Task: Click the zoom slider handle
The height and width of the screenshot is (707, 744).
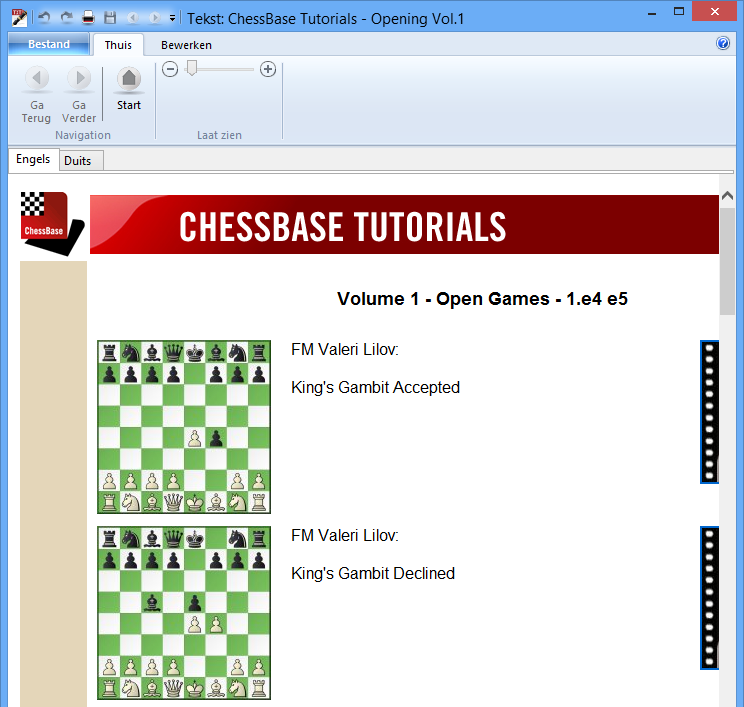Action: [x=192, y=68]
